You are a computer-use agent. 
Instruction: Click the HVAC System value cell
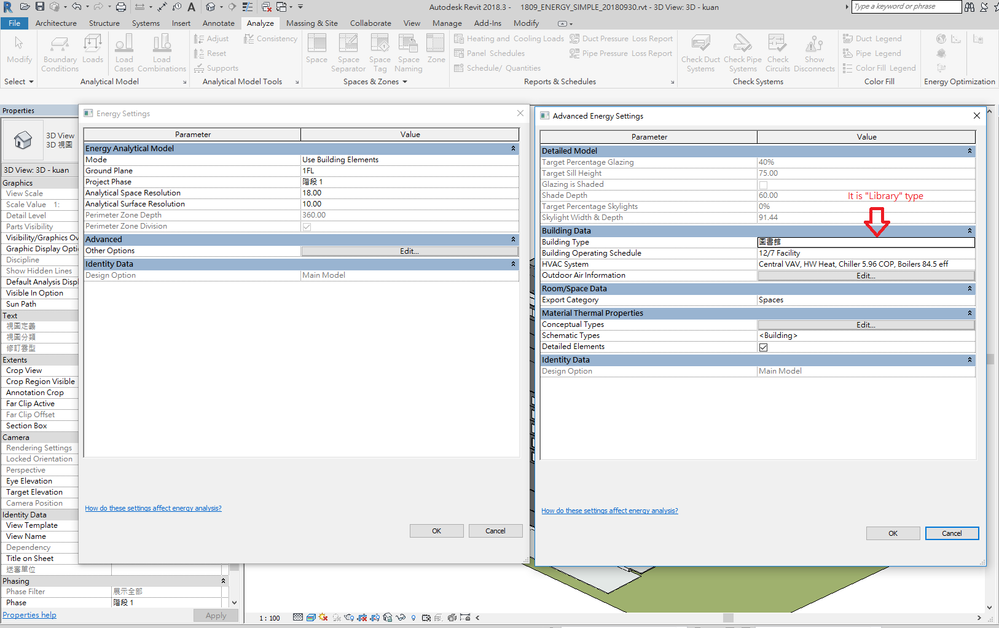click(x=866, y=264)
